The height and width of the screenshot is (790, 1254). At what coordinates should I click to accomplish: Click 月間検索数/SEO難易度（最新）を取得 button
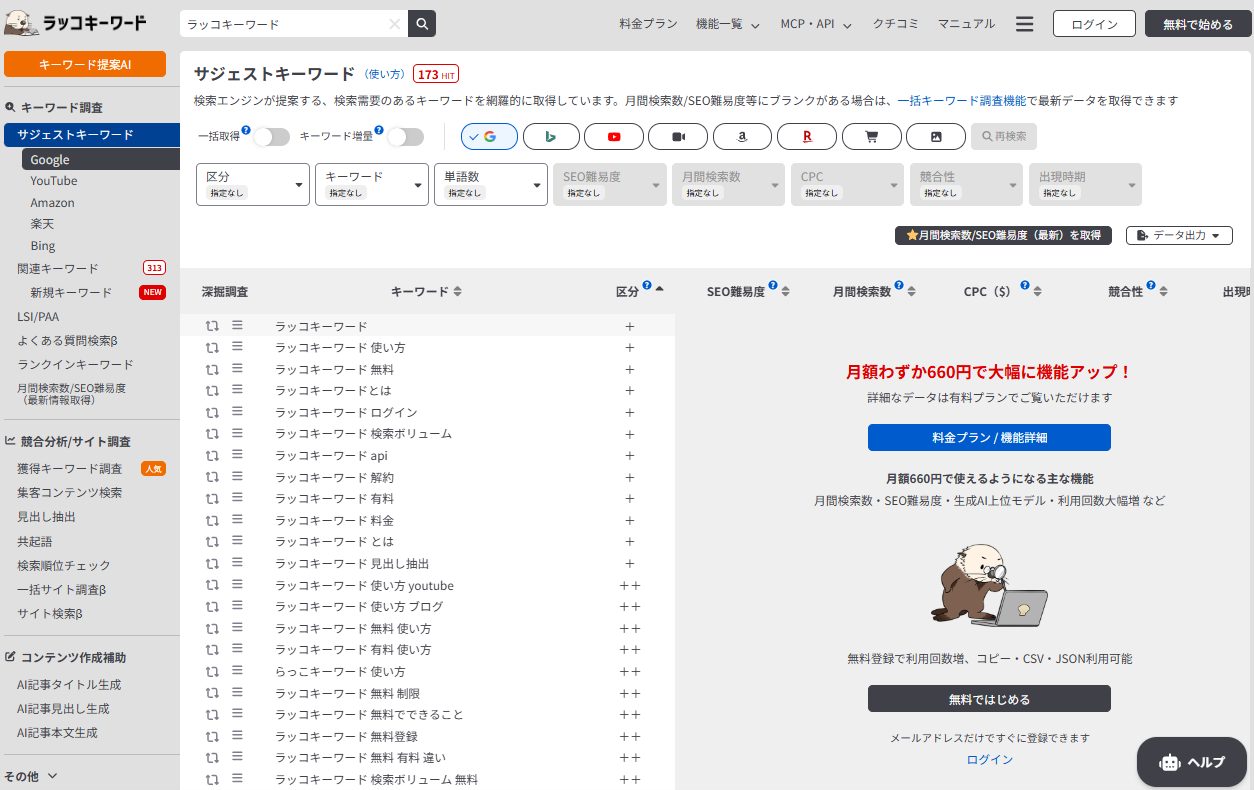pyautogui.click(x=1003, y=235)
